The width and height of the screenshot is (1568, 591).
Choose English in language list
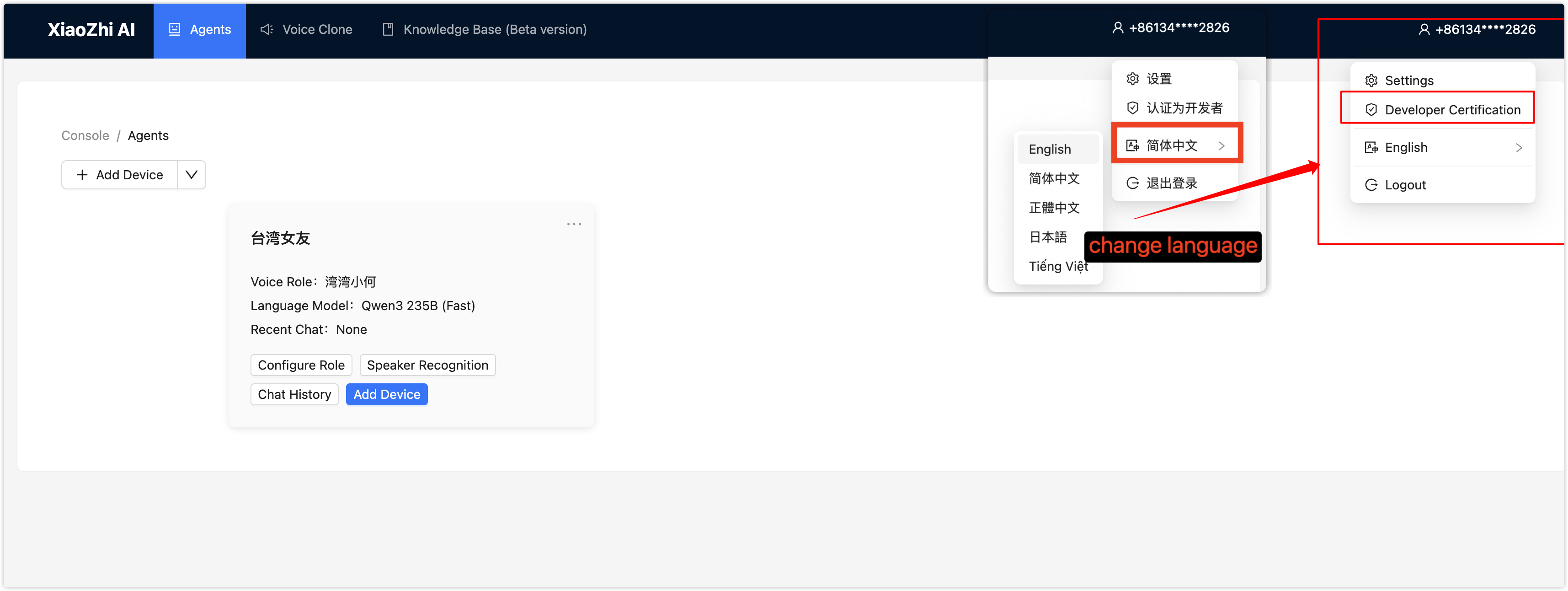pyautogui.click(x=1058, y=149)
